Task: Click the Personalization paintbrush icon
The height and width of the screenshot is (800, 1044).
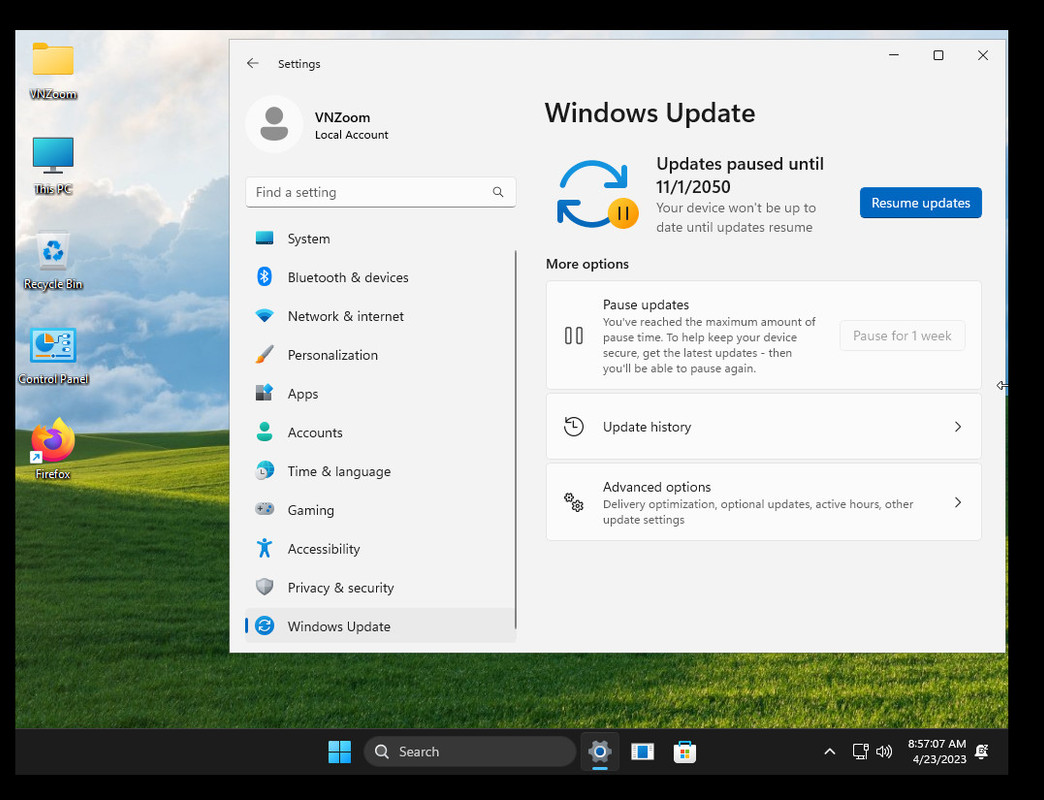Action: 264,354
